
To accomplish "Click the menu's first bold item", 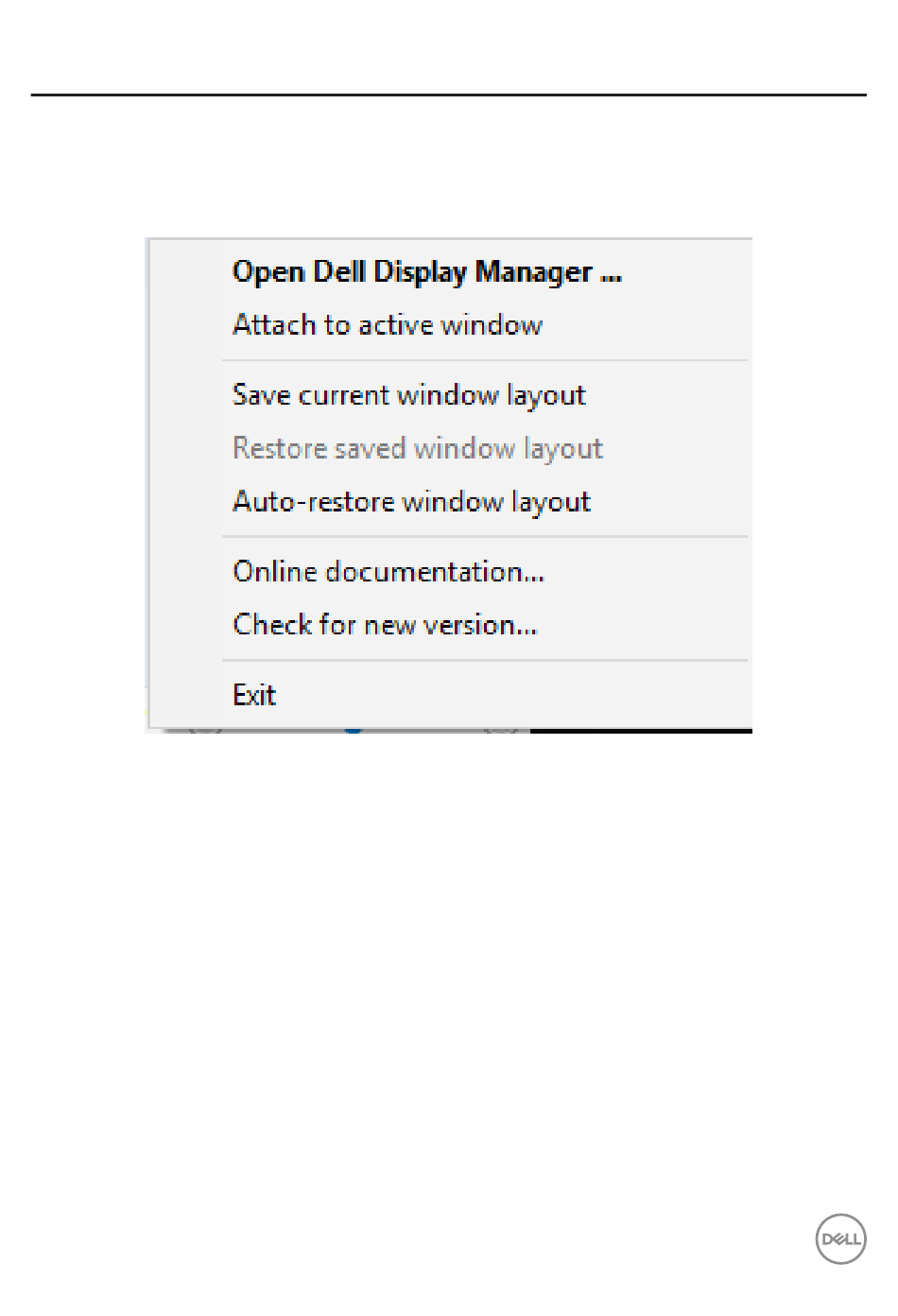I will 426,272.
